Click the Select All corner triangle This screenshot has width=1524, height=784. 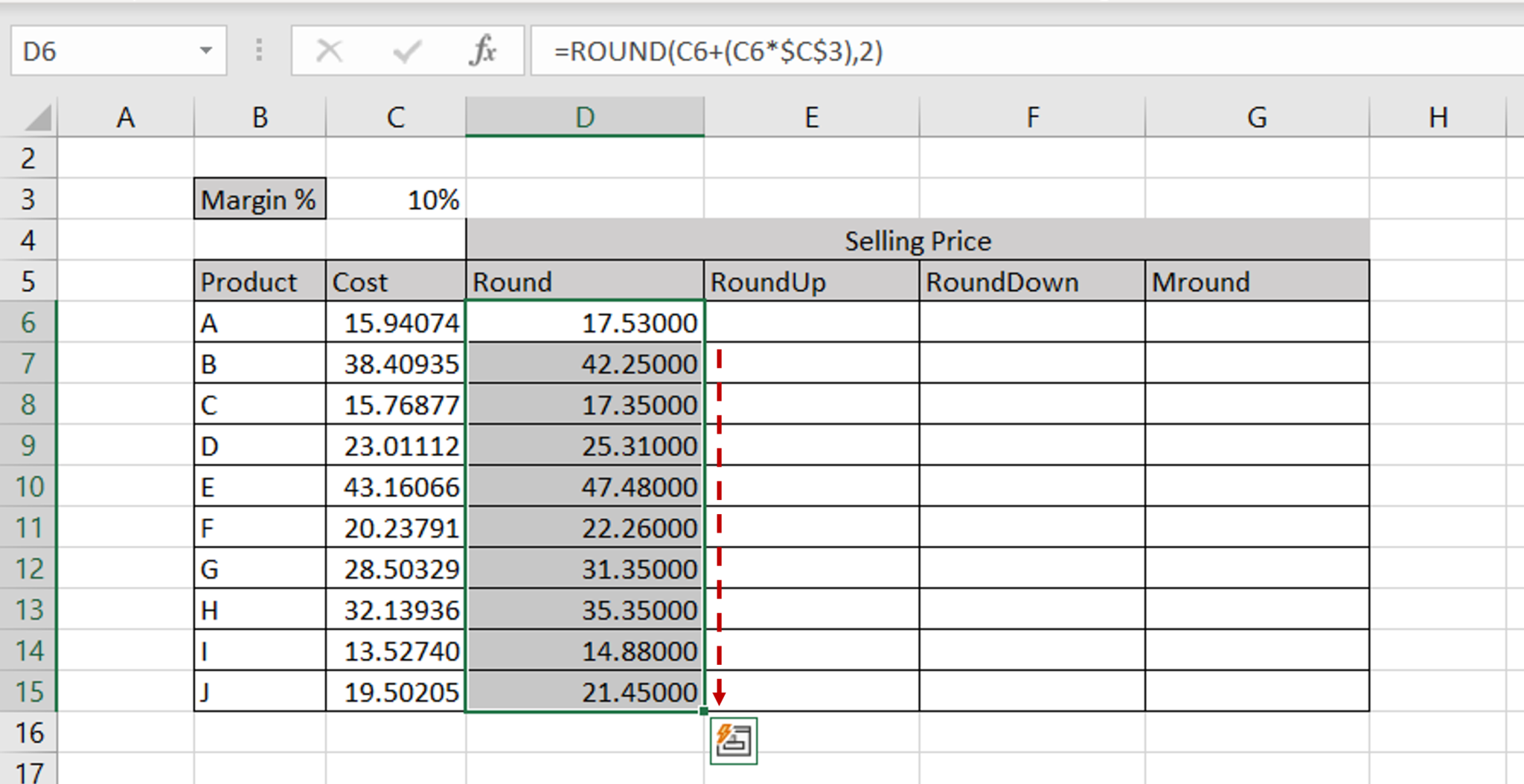click(x=37, y=118)
